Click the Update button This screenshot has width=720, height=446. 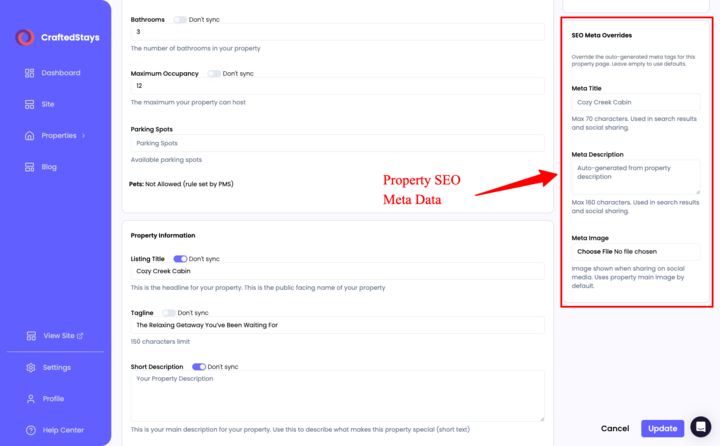tap(662, 428)
